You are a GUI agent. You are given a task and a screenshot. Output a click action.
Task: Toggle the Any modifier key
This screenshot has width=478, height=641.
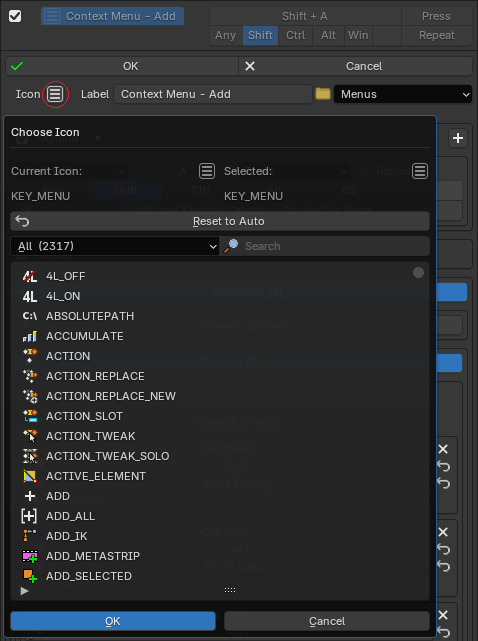pyautogui.click(x=226, y=36)
